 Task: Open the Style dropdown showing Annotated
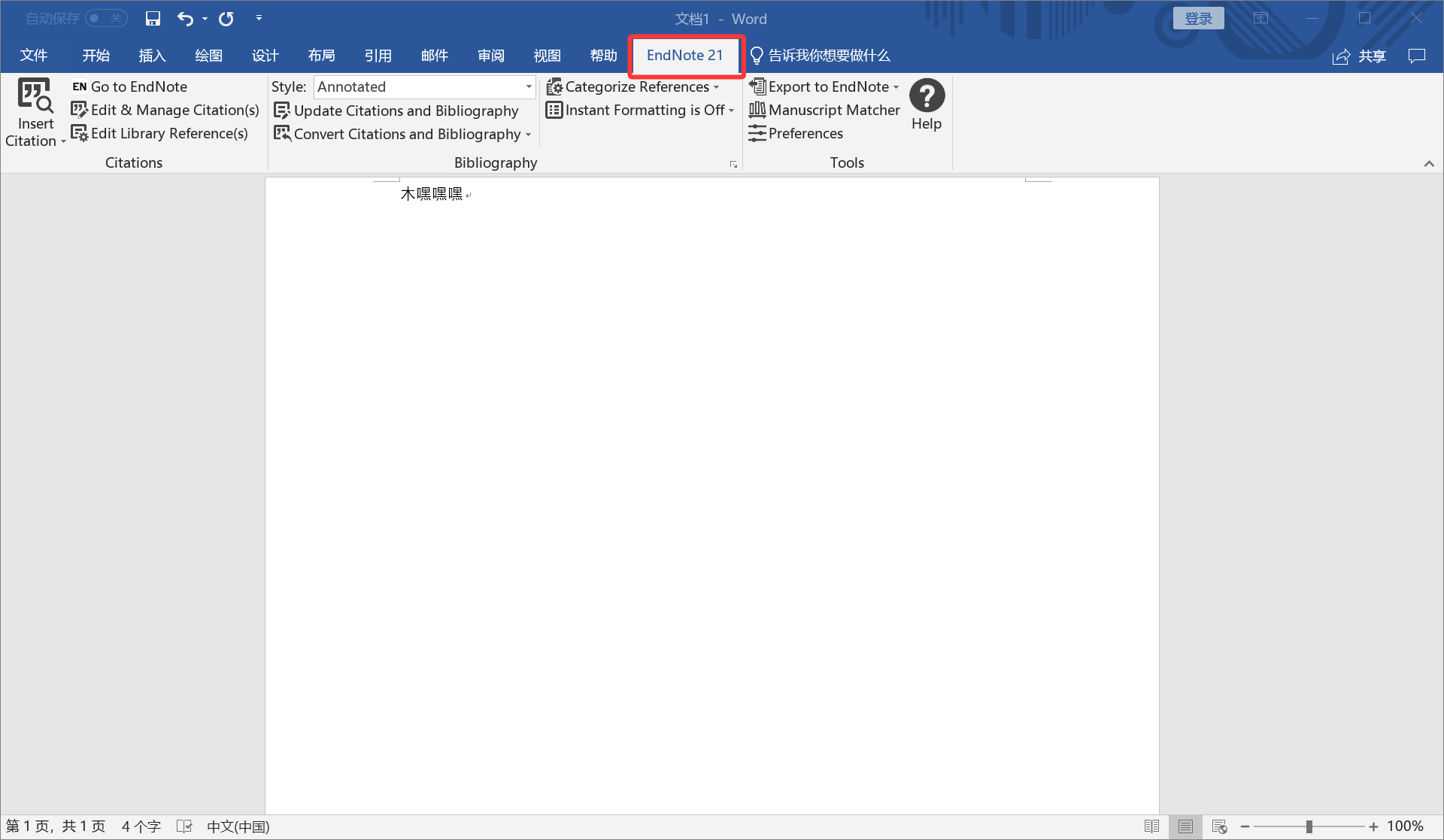click(x=529, y=86)
